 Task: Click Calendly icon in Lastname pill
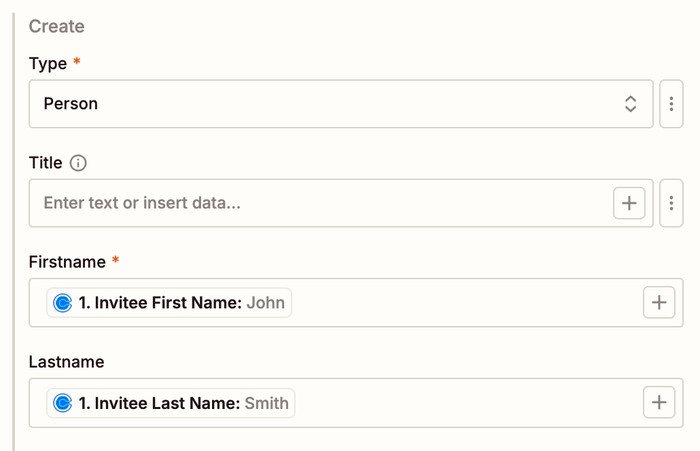62,403
